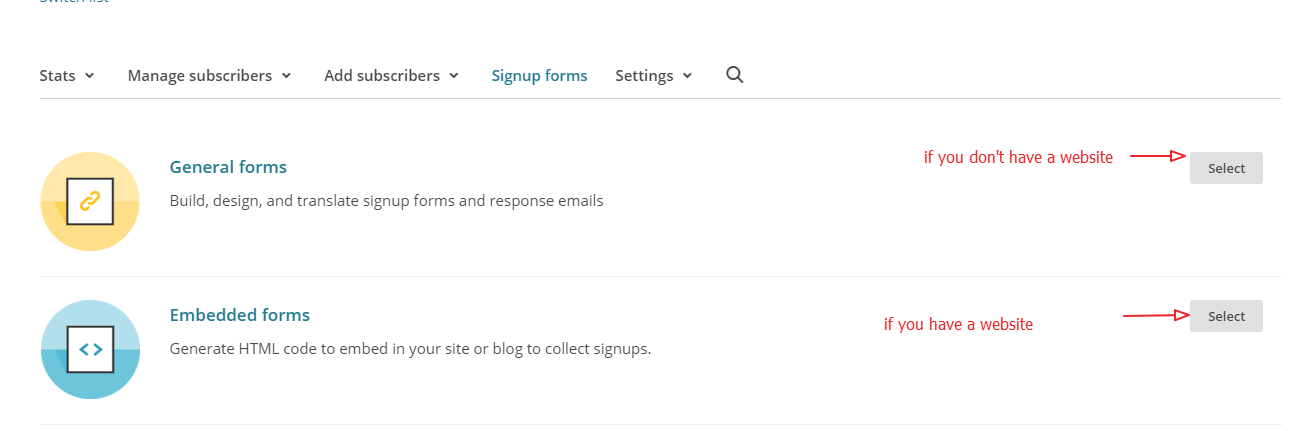Click the Embedded forms code brackets icon
The width and height of the screenshot is (1307, 431).
[90, 350]
